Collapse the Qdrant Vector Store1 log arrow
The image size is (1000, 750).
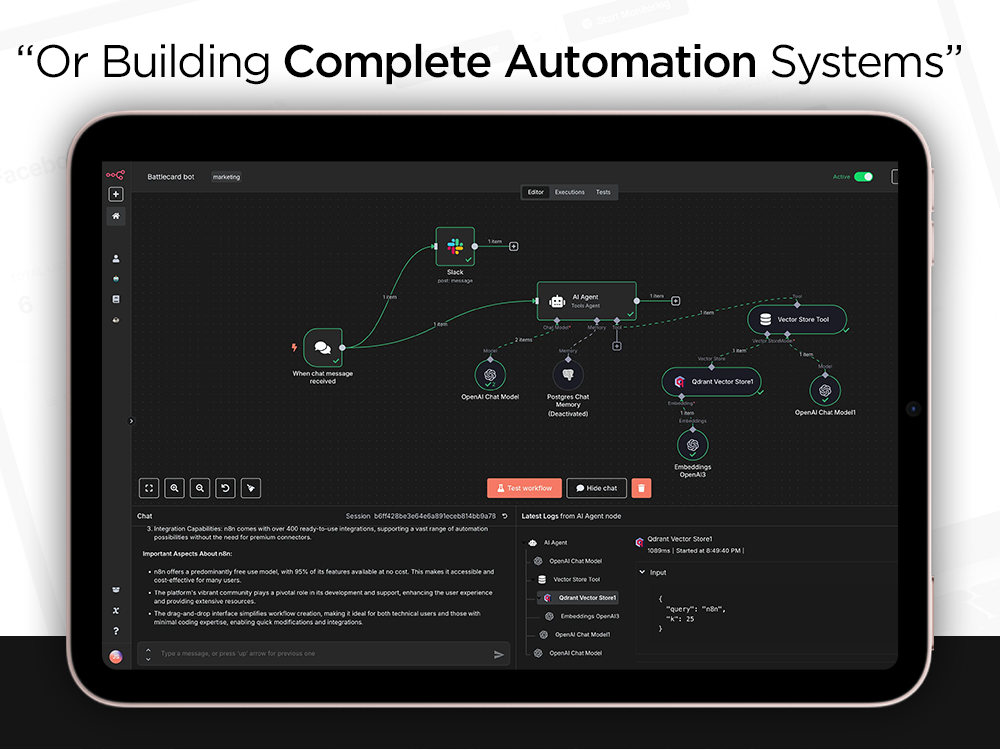[539, 598]
